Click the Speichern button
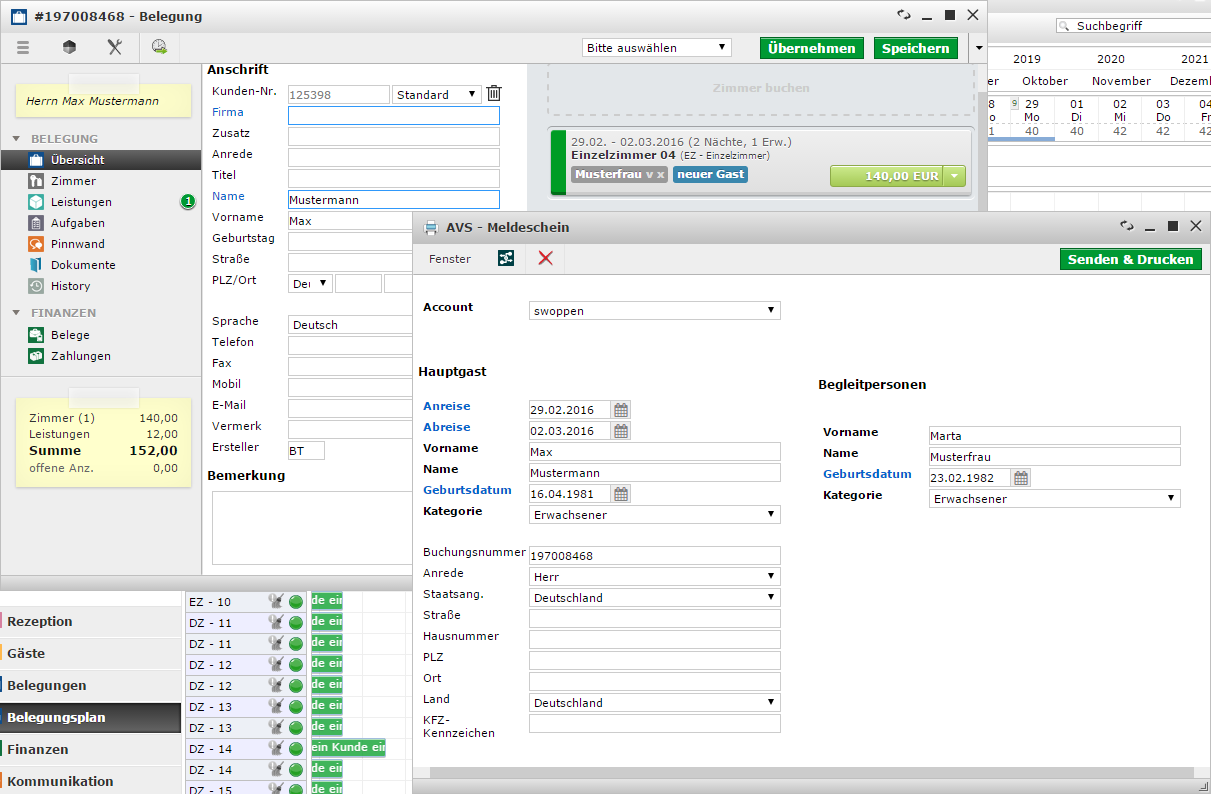 (916, 48)
